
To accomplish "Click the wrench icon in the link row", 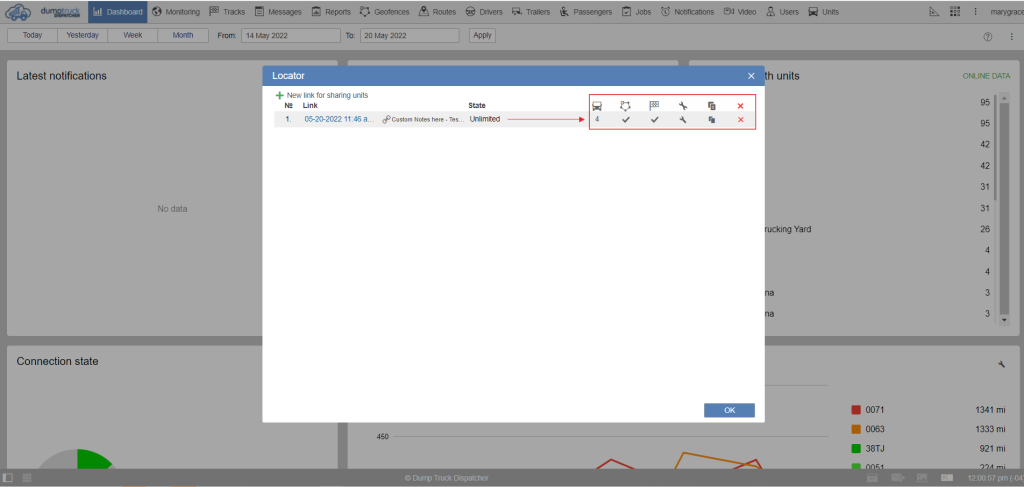I will pyautogui.click(x=683, y=120).
